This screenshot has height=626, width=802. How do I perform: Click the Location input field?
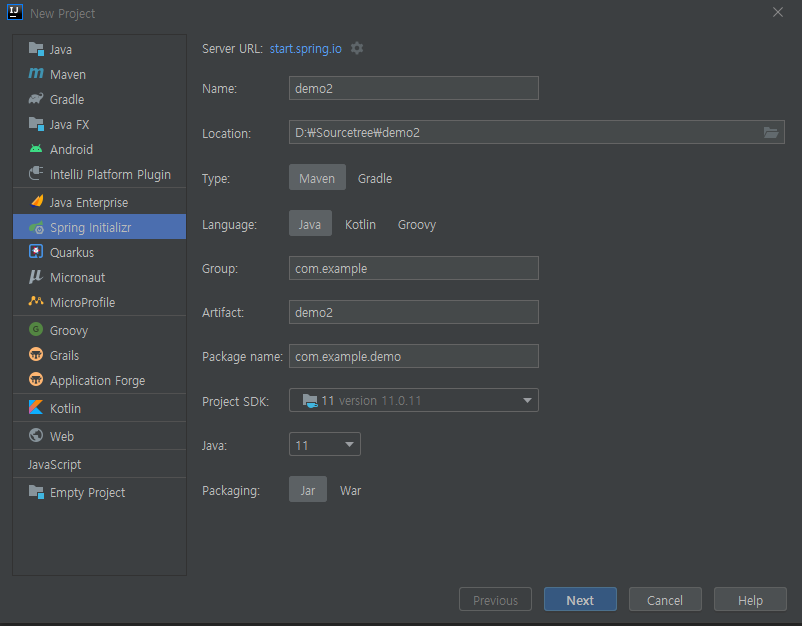[537, 132]
